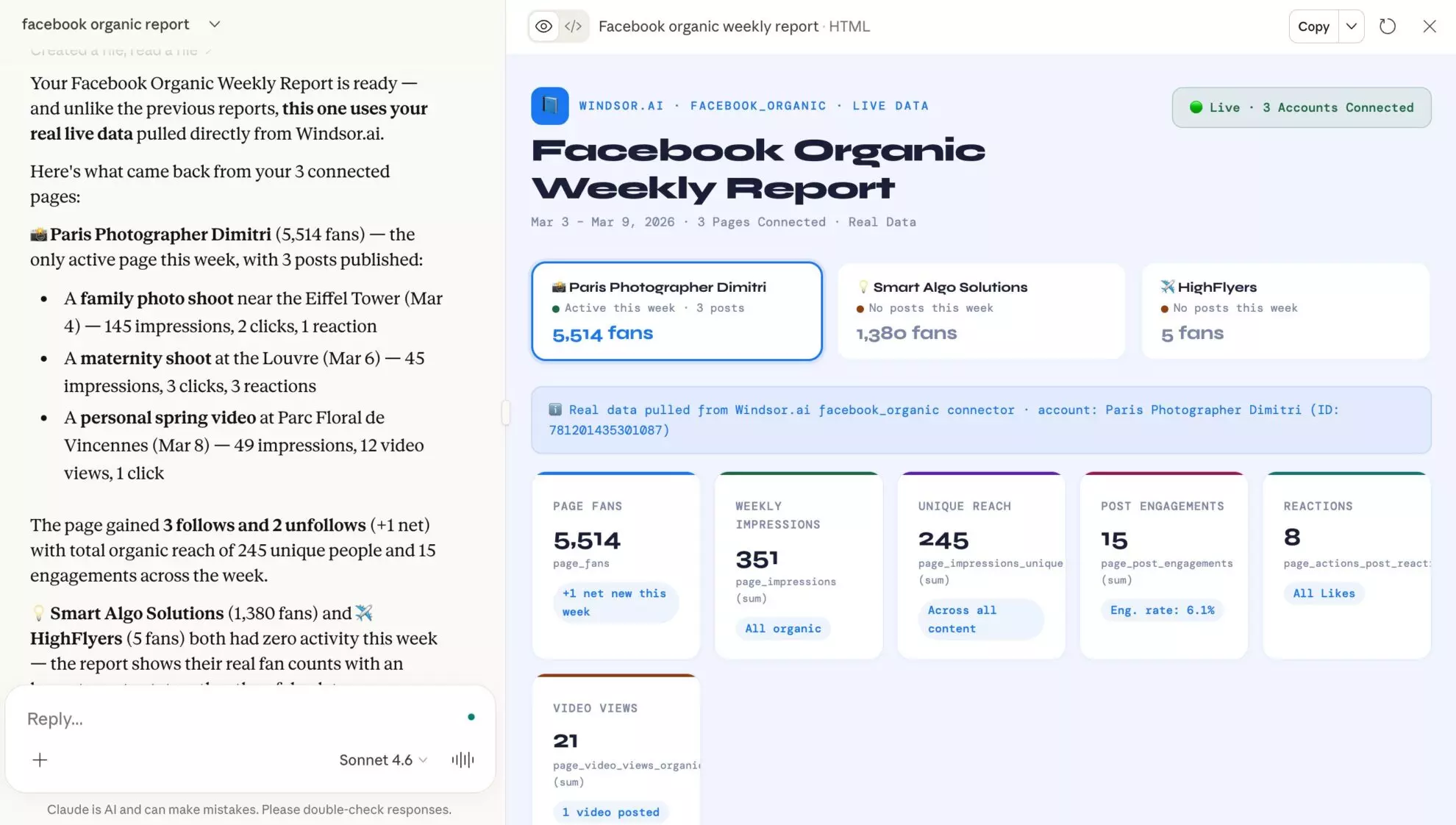This screenshot has width=1456, height=825.
Task: Open the Copy options dropdown arrow
Action: tap(1352, 26)
